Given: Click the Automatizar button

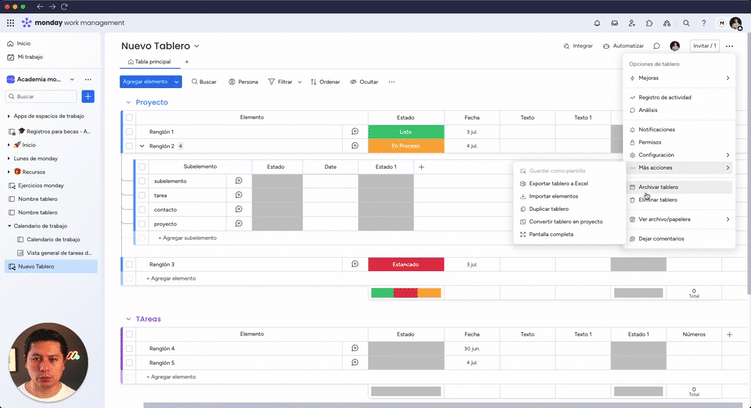Looking at the screenshot, I should (623, 46).
